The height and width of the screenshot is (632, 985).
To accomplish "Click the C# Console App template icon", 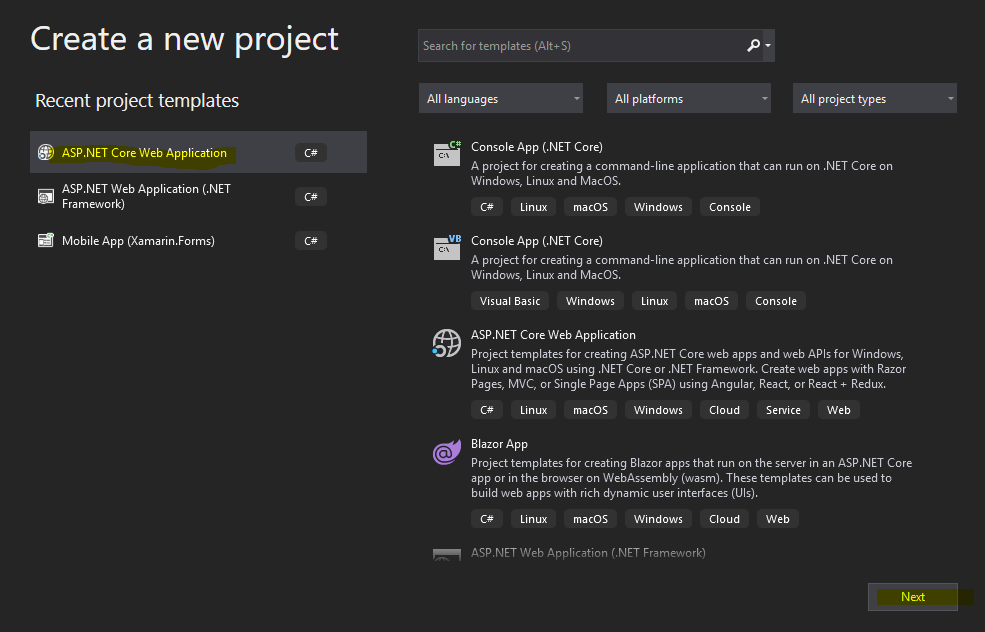I will pyautogui.click(x=447, y=153).
